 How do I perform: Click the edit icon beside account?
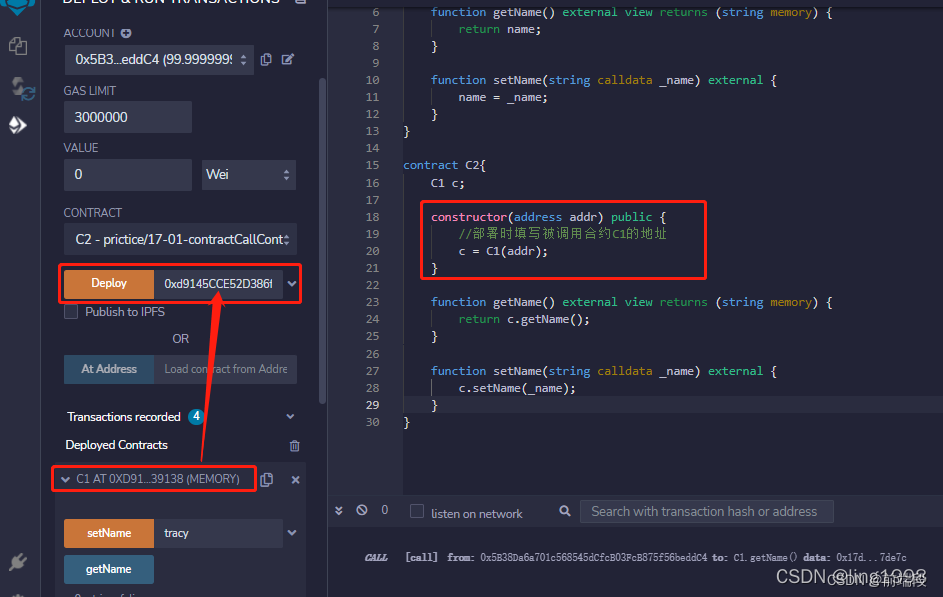pos(288,59)
